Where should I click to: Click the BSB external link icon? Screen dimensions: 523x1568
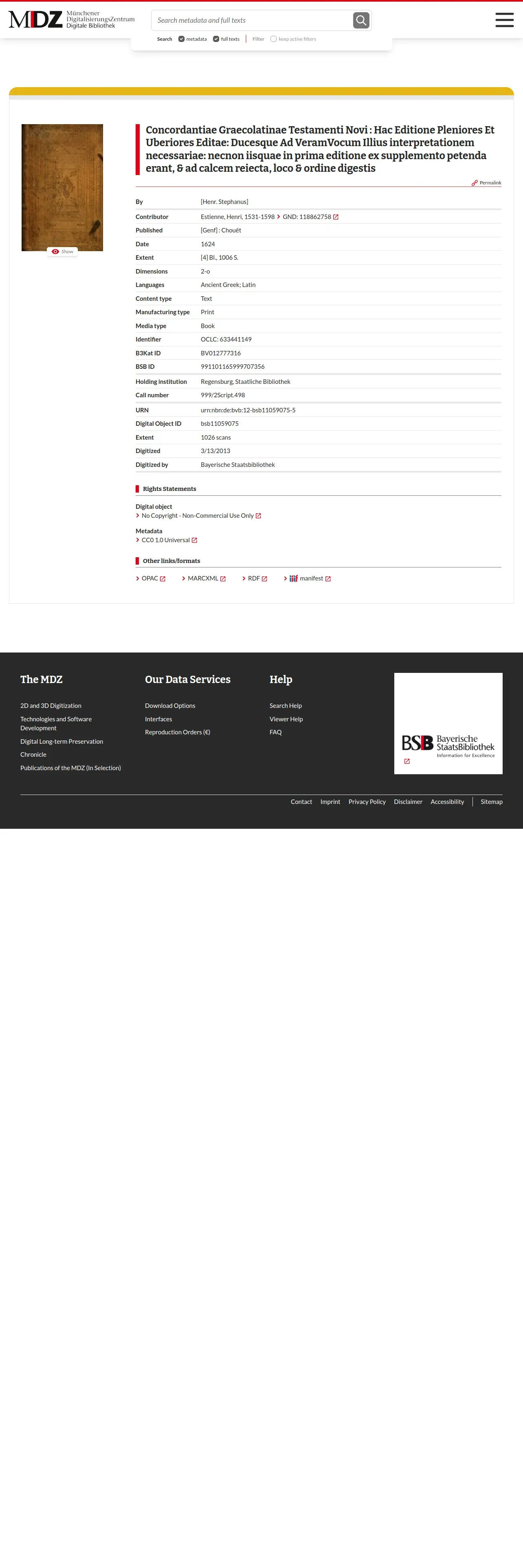(x=407, y=762)
